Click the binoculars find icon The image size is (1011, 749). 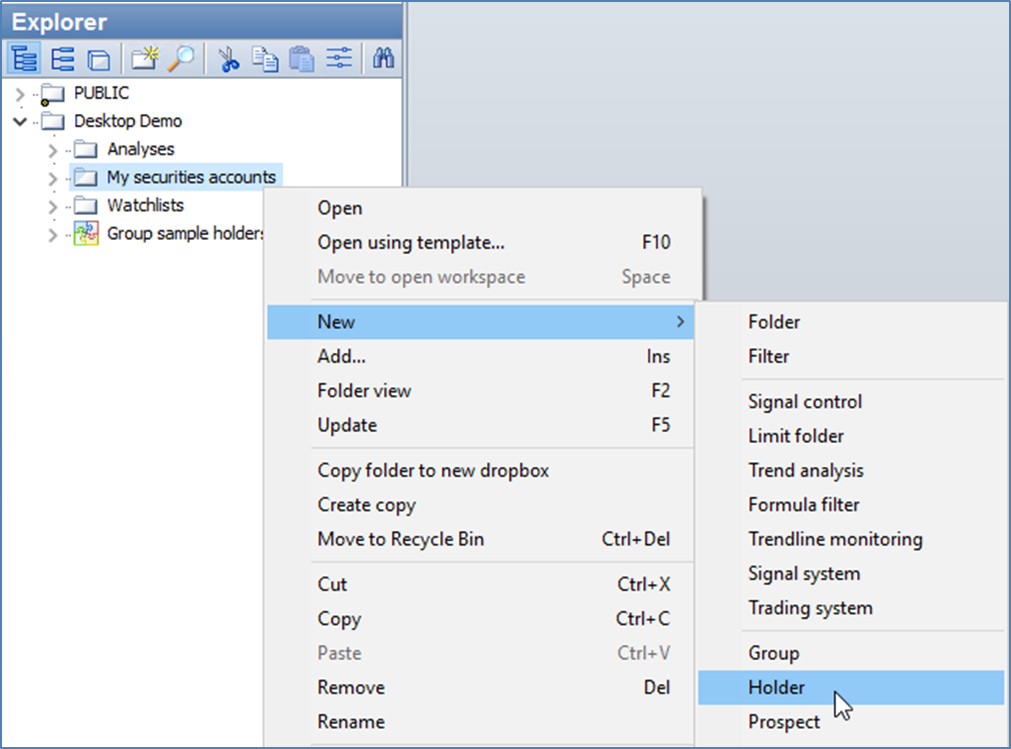tap(383, 60)
